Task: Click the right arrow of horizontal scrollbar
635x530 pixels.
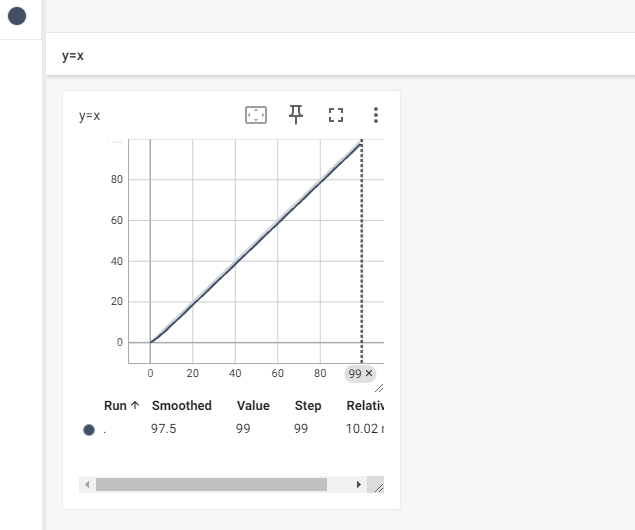Action: [x=358, y=484]
